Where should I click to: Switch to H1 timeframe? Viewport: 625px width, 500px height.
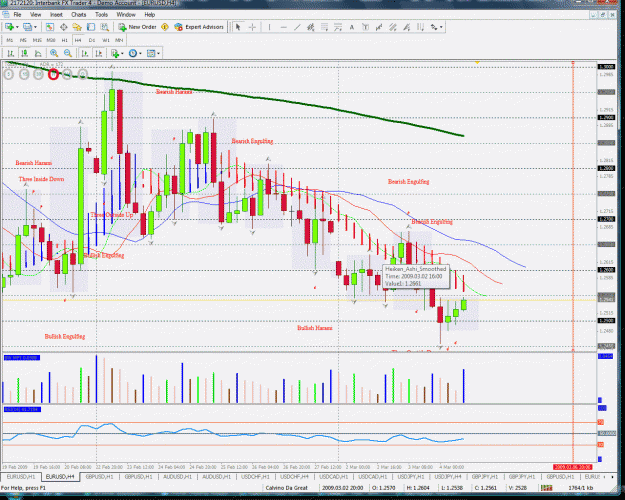65,40
